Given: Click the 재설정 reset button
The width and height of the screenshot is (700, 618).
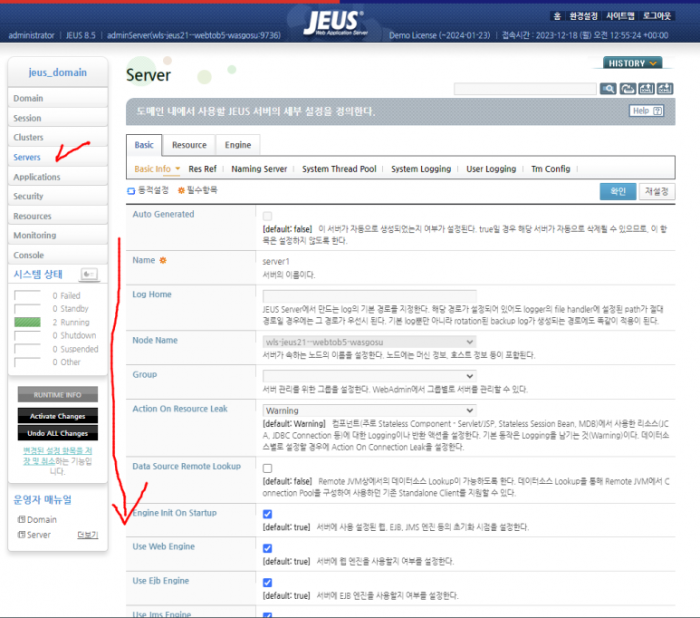Looking at the screenshot, I should pos(657,191).
